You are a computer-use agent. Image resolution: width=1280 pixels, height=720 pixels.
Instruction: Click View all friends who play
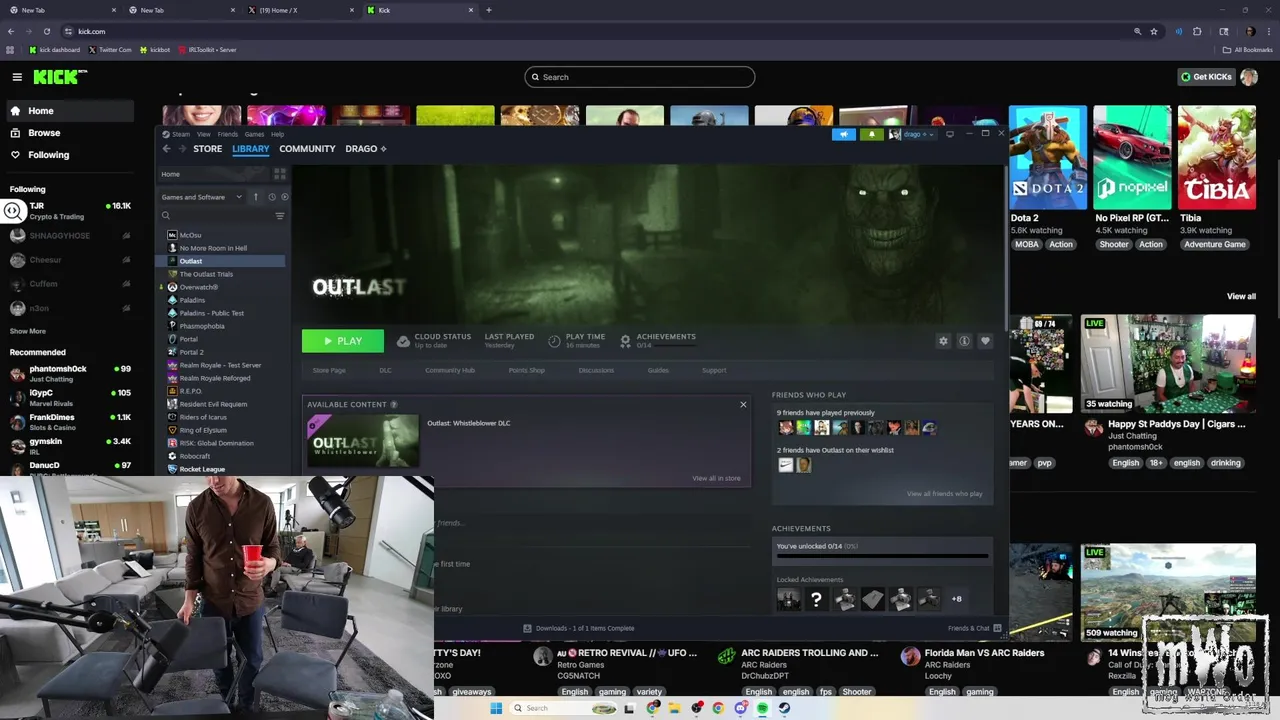coord(945,494)
